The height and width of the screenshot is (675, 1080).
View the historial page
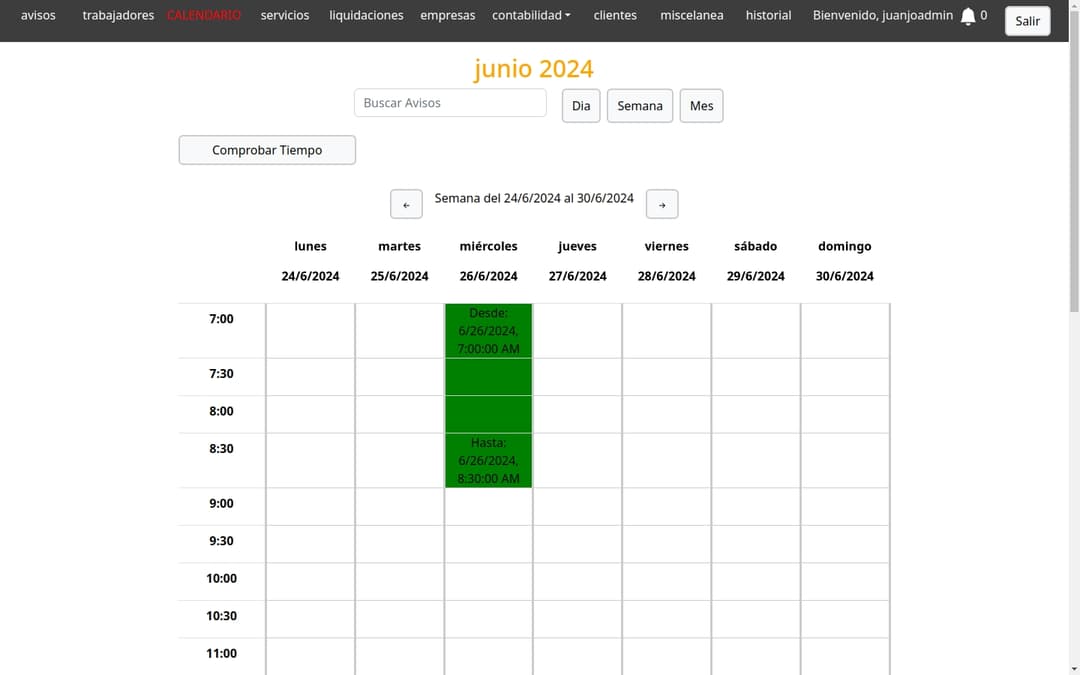point(768,15)
